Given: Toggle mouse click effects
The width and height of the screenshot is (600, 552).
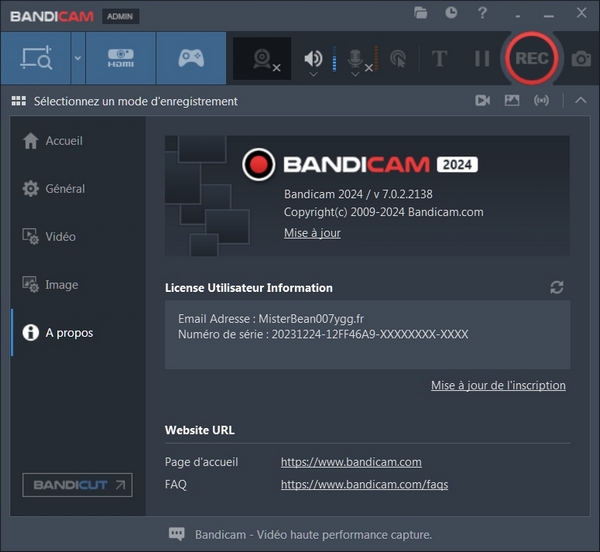Looking at the screenshot, I should [x=398, y=59].
